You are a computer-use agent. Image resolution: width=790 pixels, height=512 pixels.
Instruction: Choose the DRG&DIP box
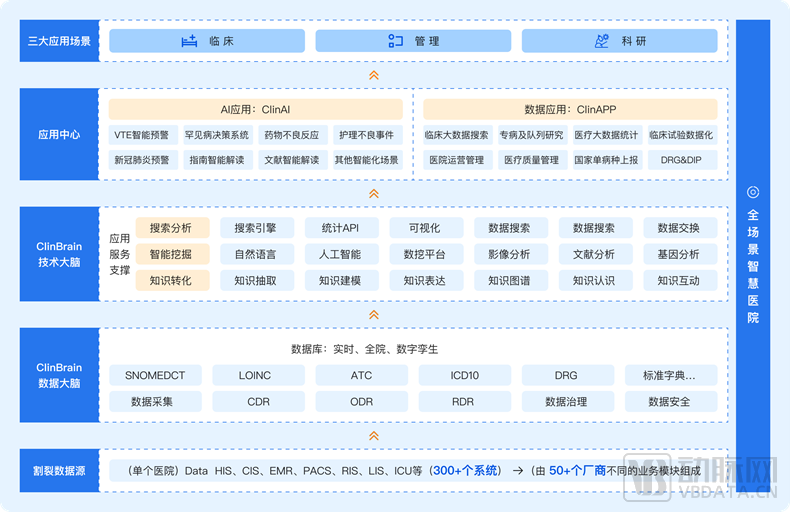pos(683,160)
